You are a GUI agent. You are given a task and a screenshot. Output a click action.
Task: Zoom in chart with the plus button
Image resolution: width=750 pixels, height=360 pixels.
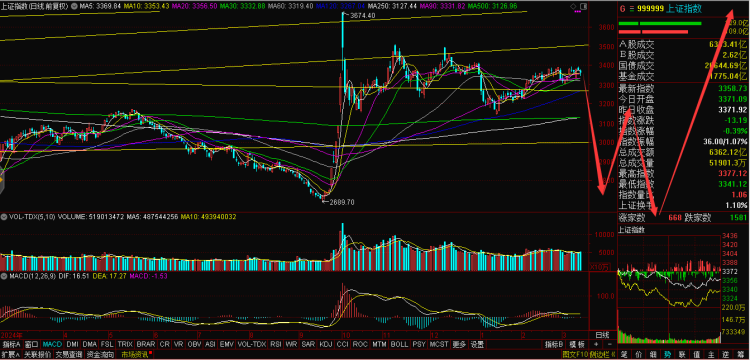point(596,344)
